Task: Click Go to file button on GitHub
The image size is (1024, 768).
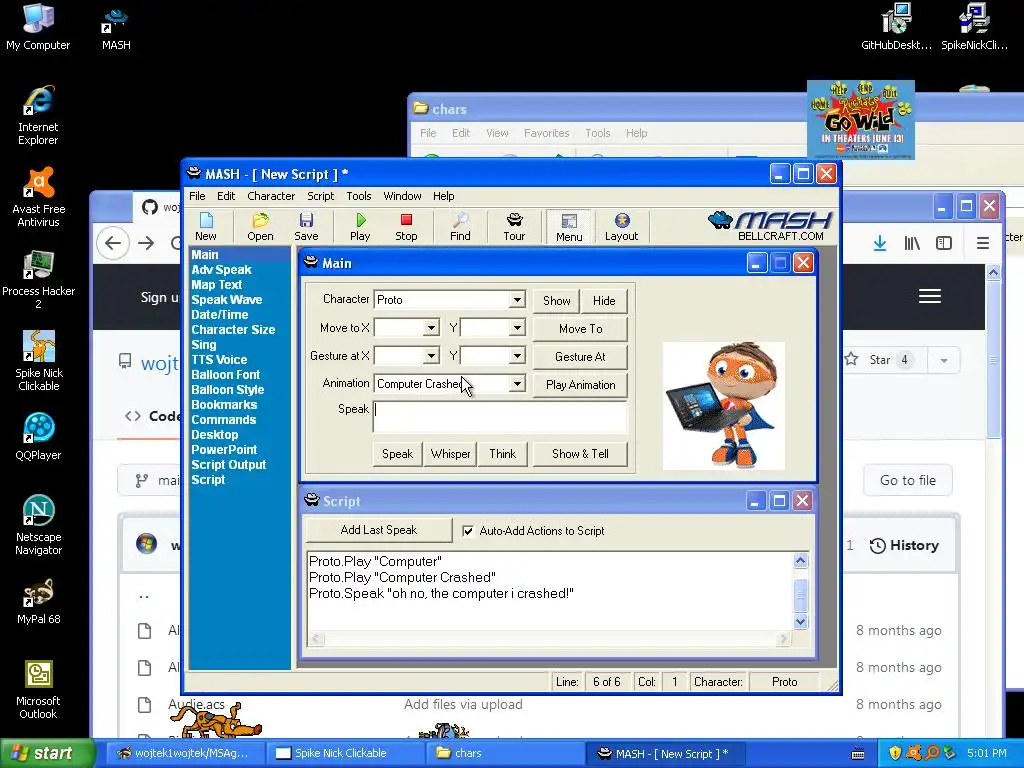Action: coord(908,481)
